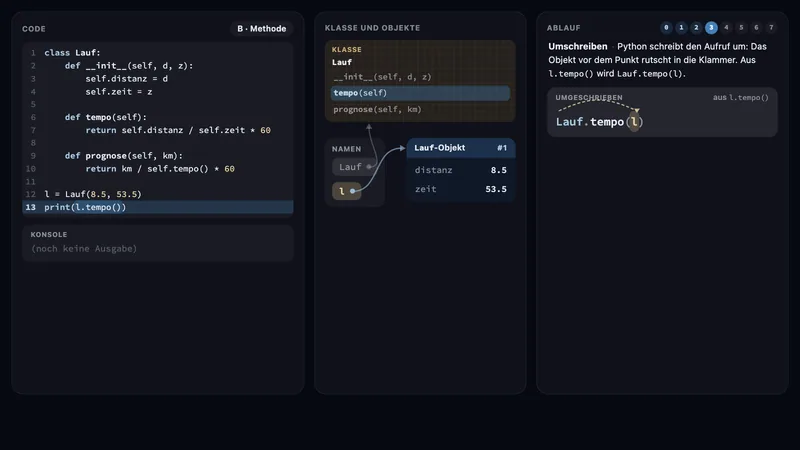This screenshot has width=800, height=450.
Task: Click the Lauf name chip
Action: click(x=354, y=167)
